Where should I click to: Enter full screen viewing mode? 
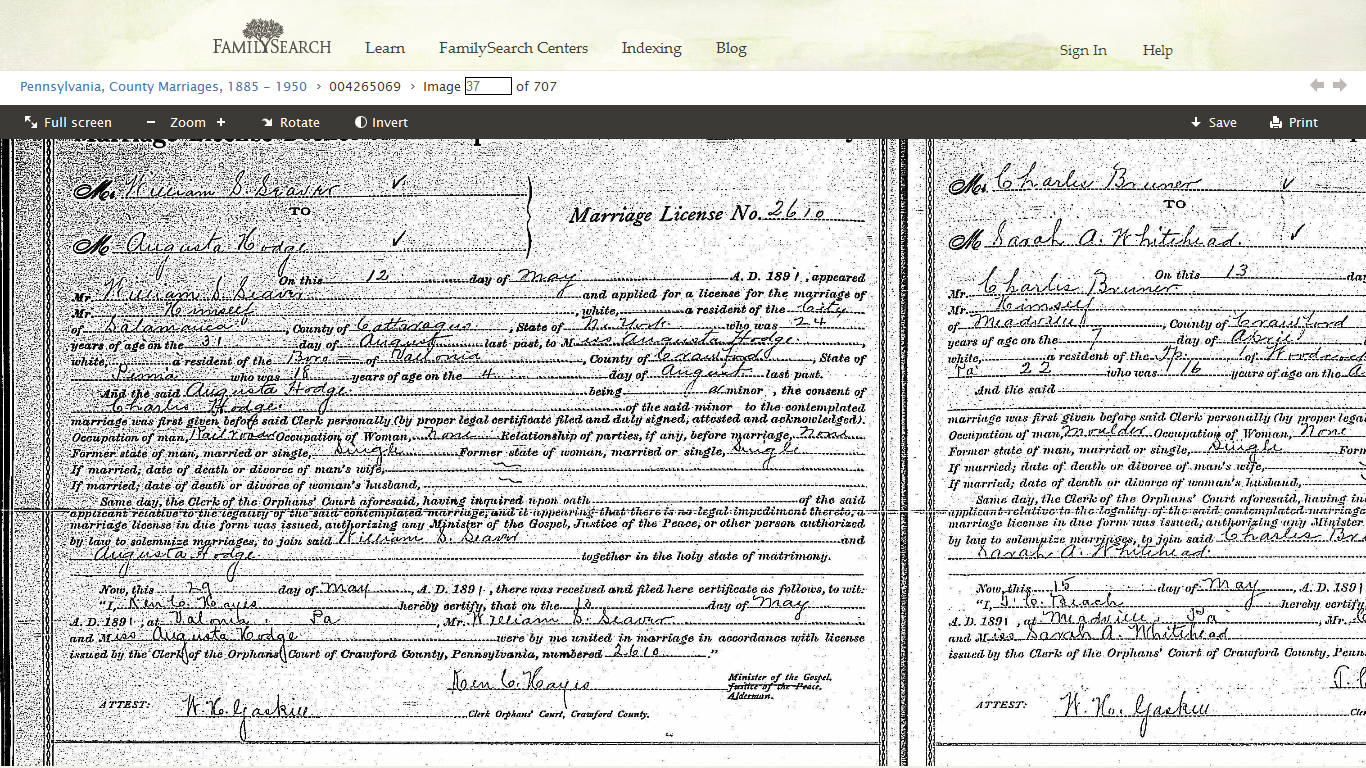[x=68, y=122]
